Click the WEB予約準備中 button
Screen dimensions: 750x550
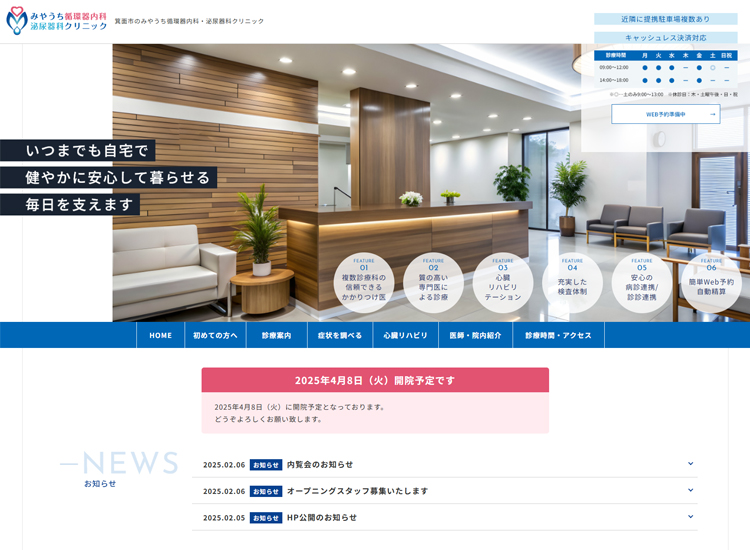point(665,114)
